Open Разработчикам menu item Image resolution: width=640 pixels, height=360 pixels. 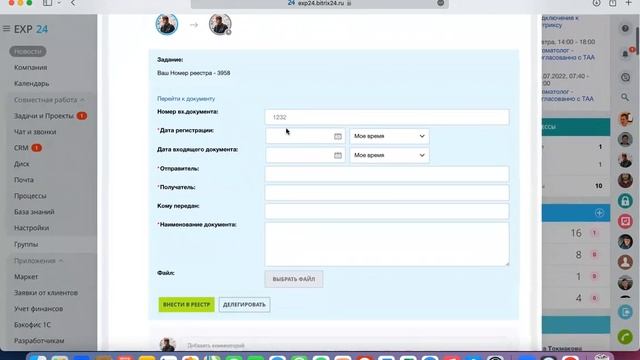click(39, 341)
